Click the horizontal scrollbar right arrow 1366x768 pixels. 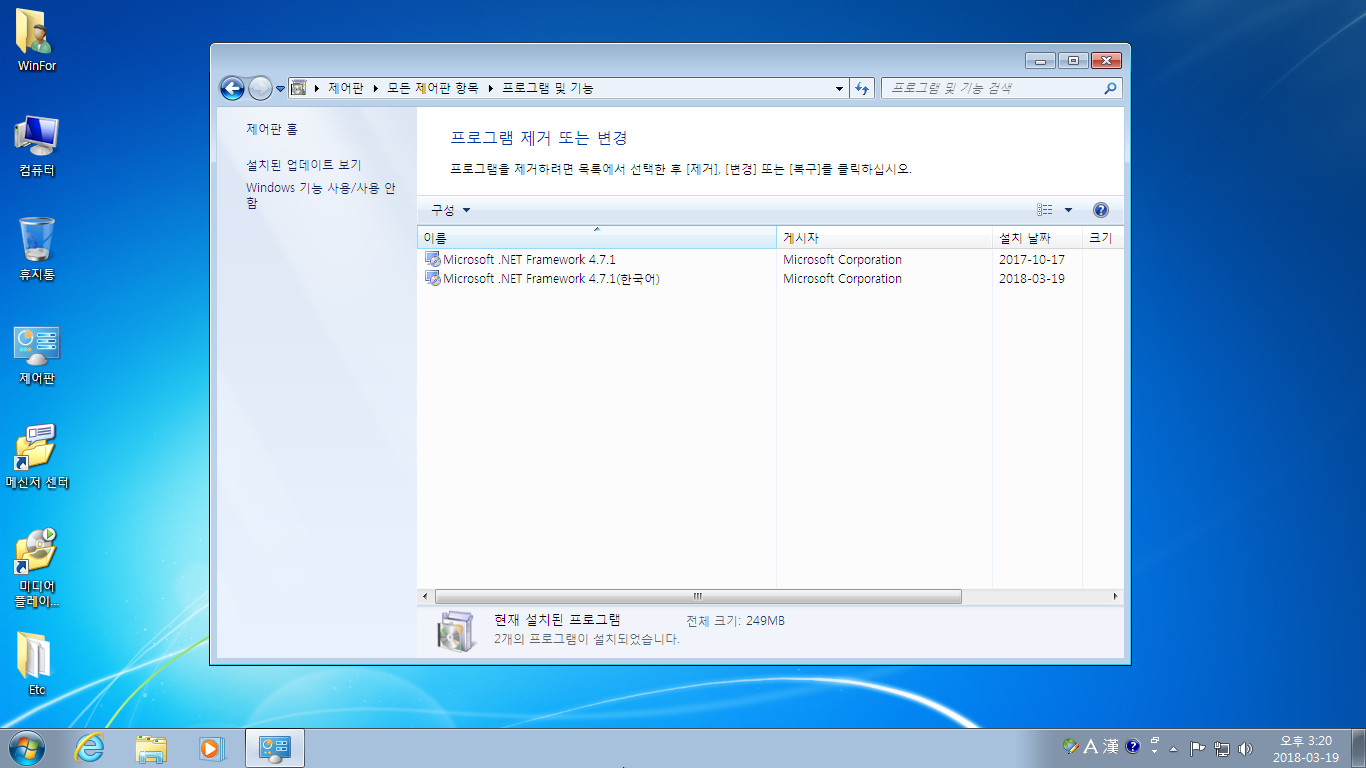pyautogui.click(x=1116, y=596)
